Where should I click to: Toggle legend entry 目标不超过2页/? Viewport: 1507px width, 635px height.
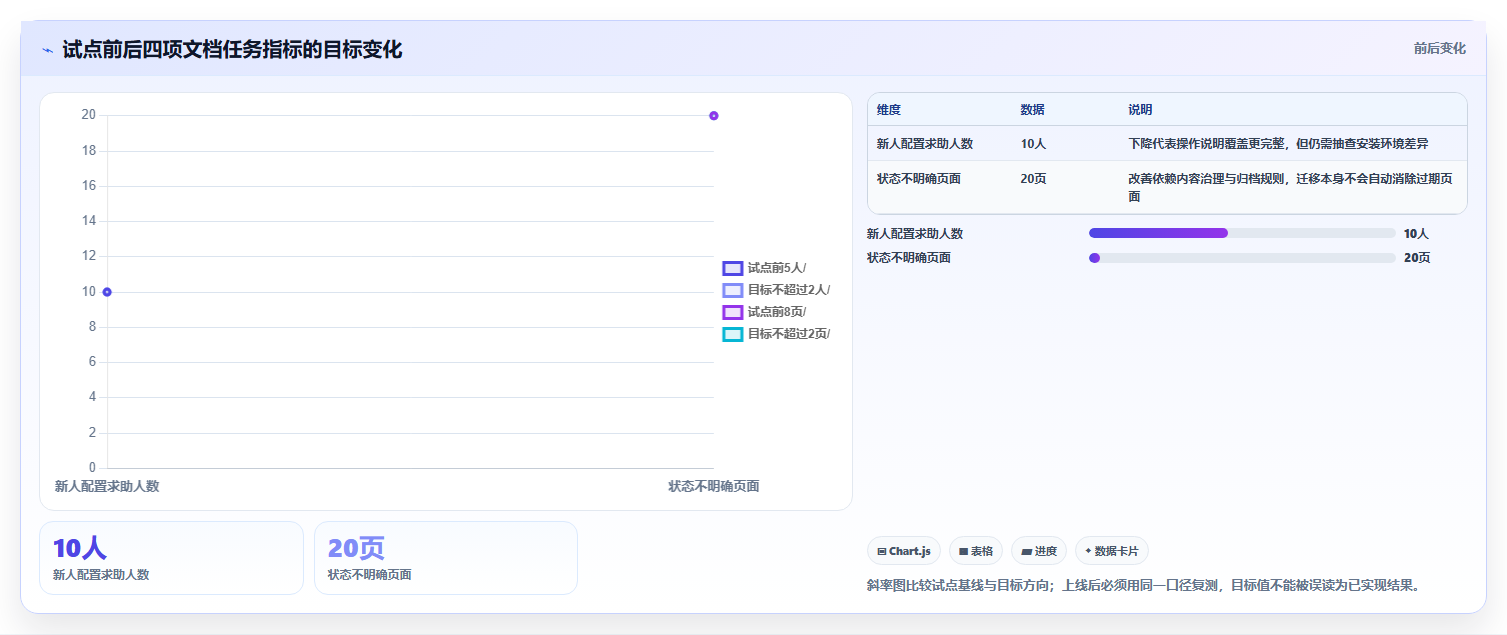click(x=776, y=334)
